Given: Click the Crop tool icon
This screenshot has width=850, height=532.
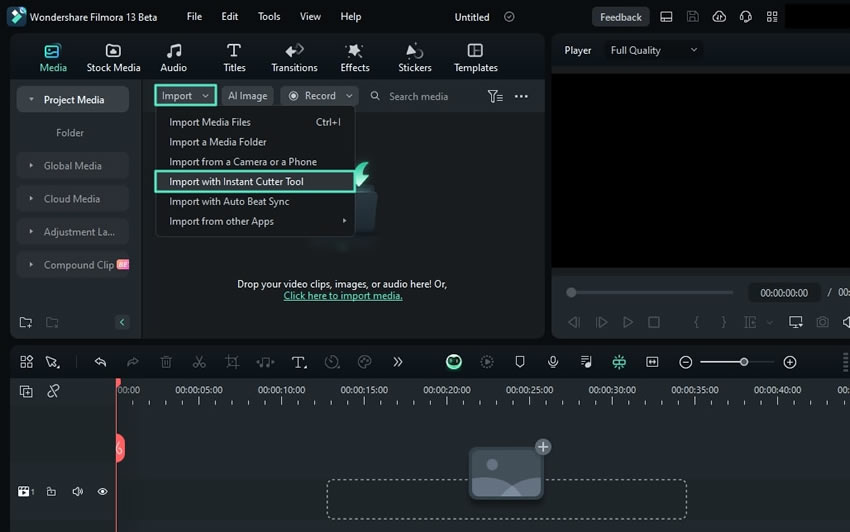Looking at the screenshot, I should coord(232,362).
